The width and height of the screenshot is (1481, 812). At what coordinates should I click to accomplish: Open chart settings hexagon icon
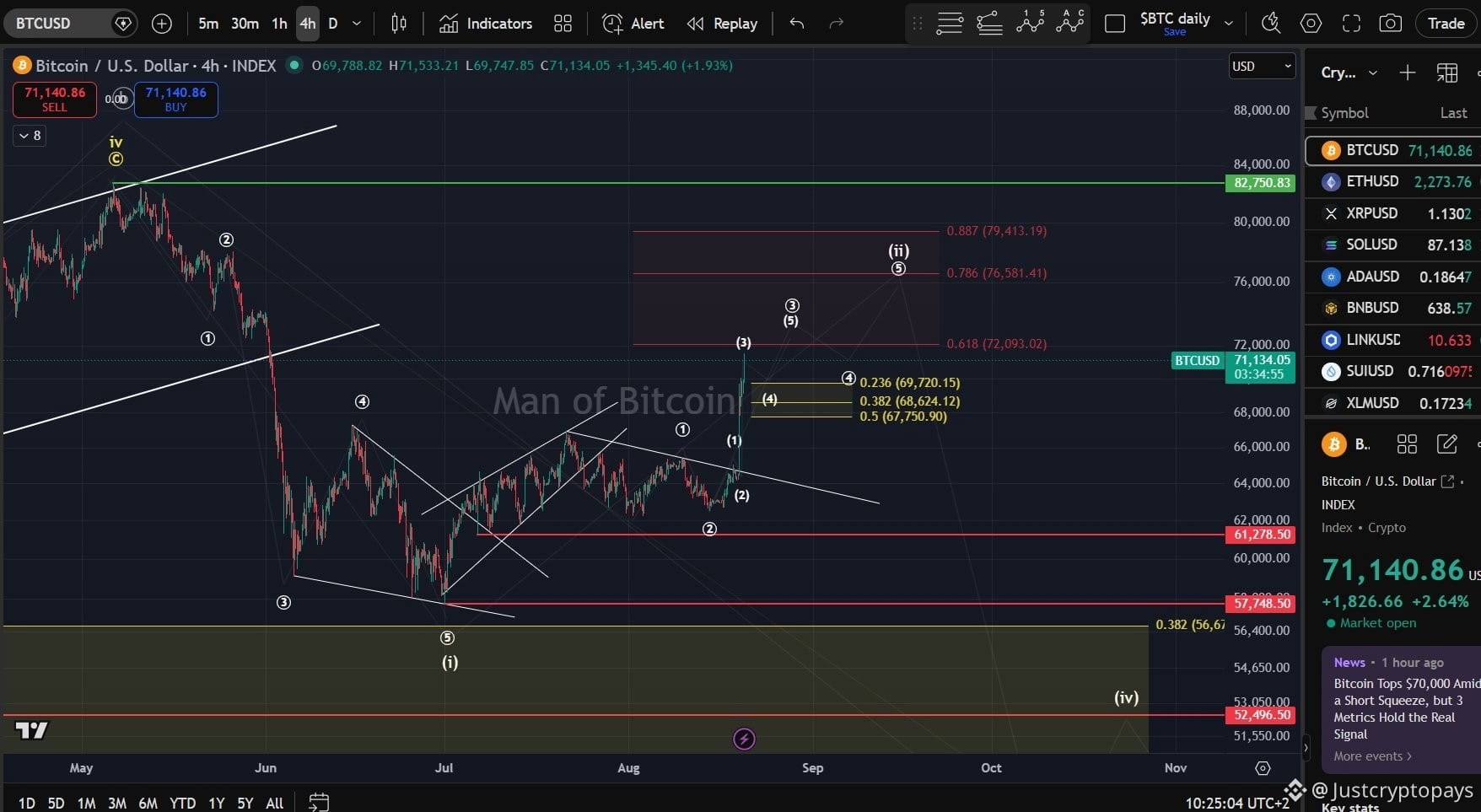(x=1311, y=24)
